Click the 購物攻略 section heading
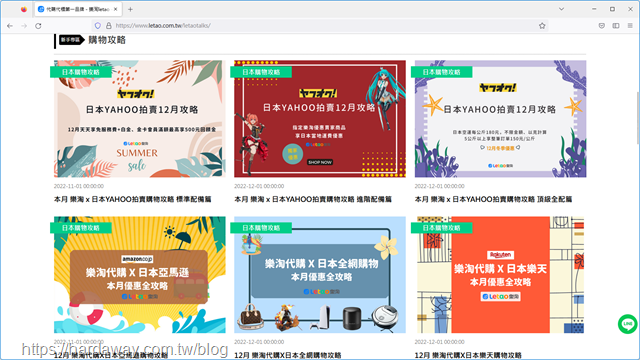 [107, 40]
